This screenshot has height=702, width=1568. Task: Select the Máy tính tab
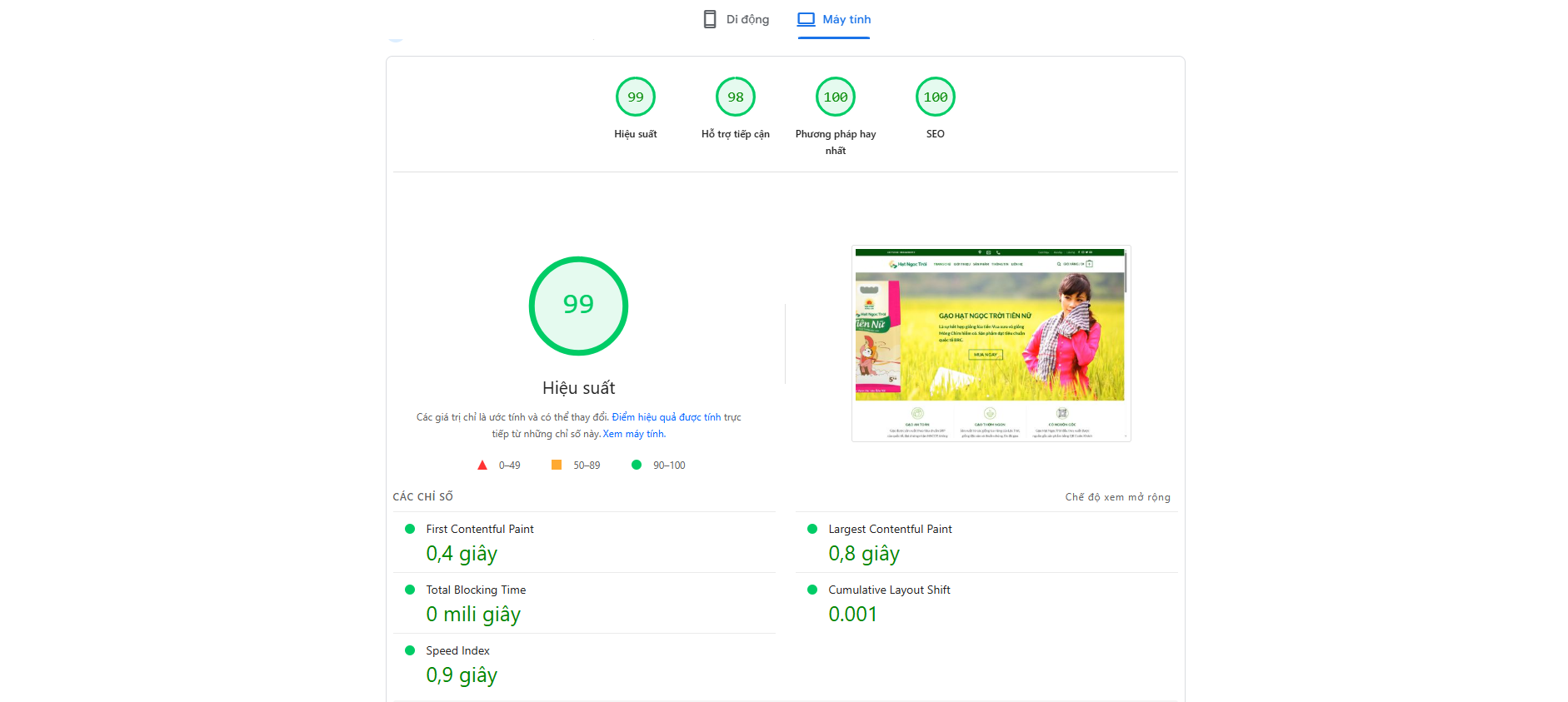[834, 19]
